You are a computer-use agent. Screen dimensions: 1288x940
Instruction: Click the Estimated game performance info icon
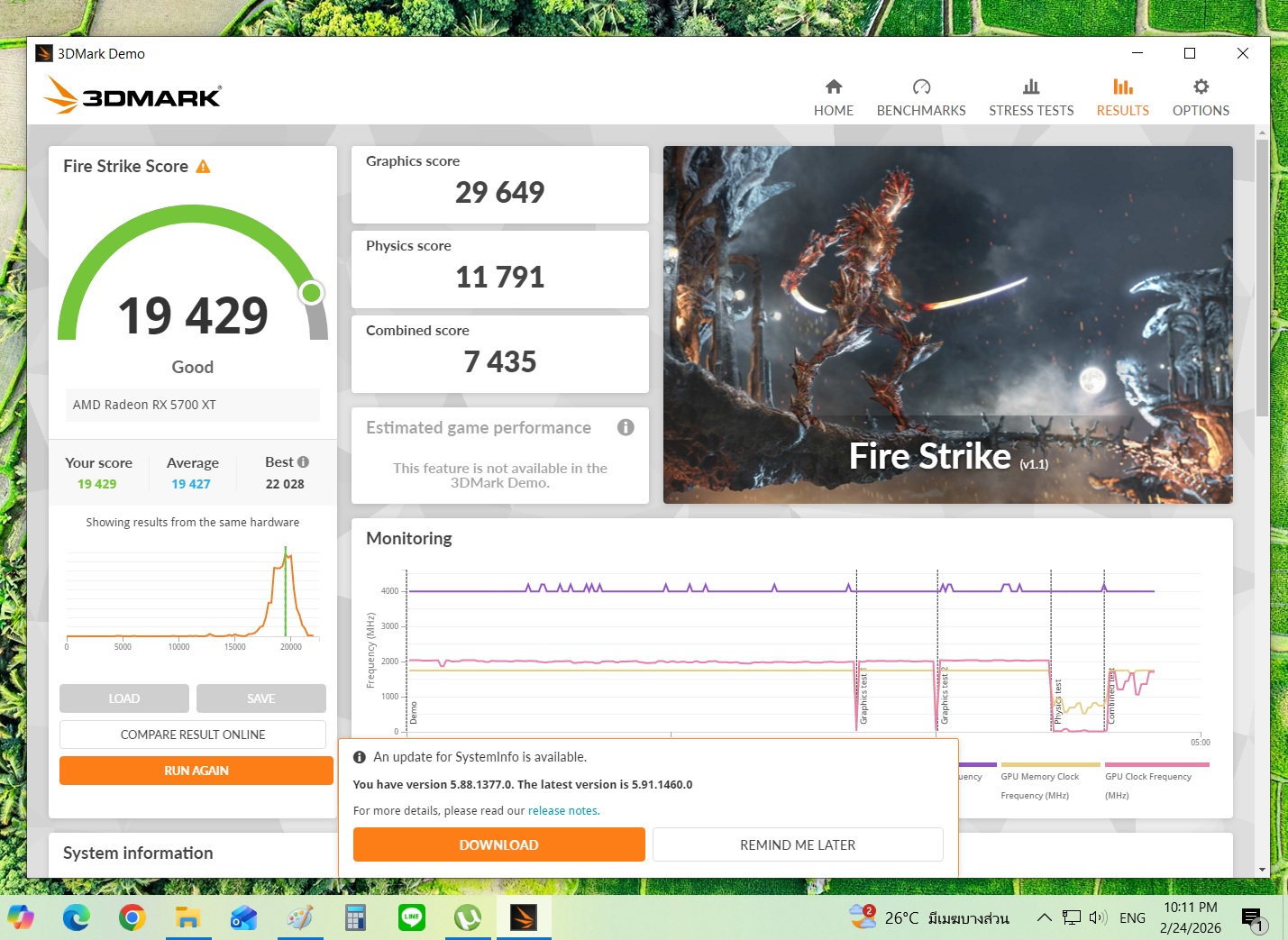coord(625,427)
